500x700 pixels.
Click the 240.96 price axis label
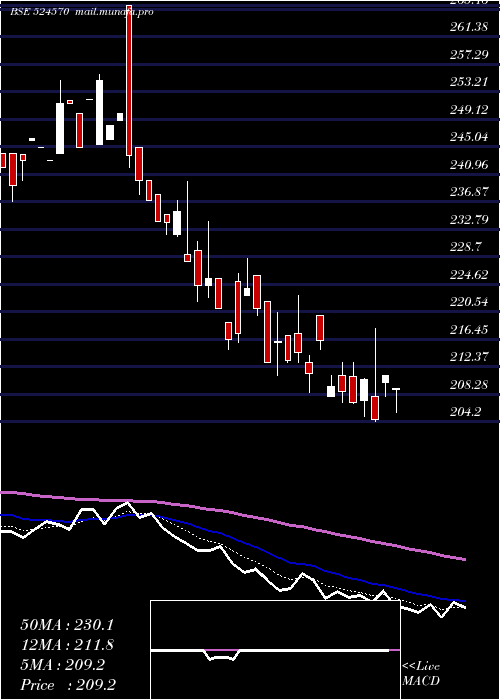[469, 165]
